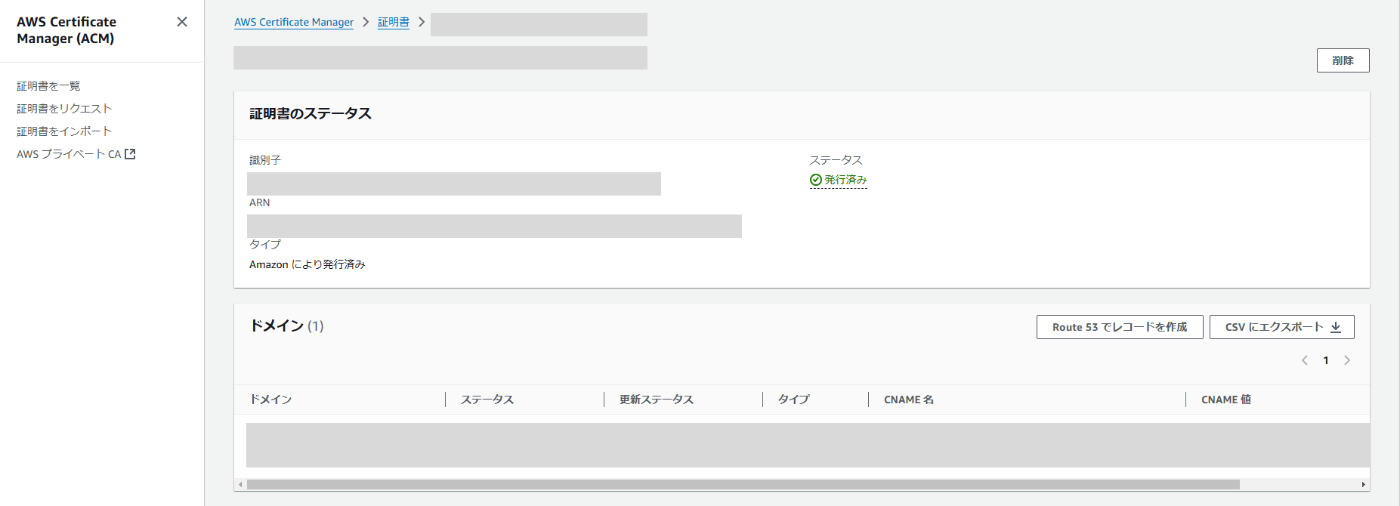Go to previous page of domains
Image resolution: width=1400 pixels, height=506 pixels.
(x=1304, y=360)
